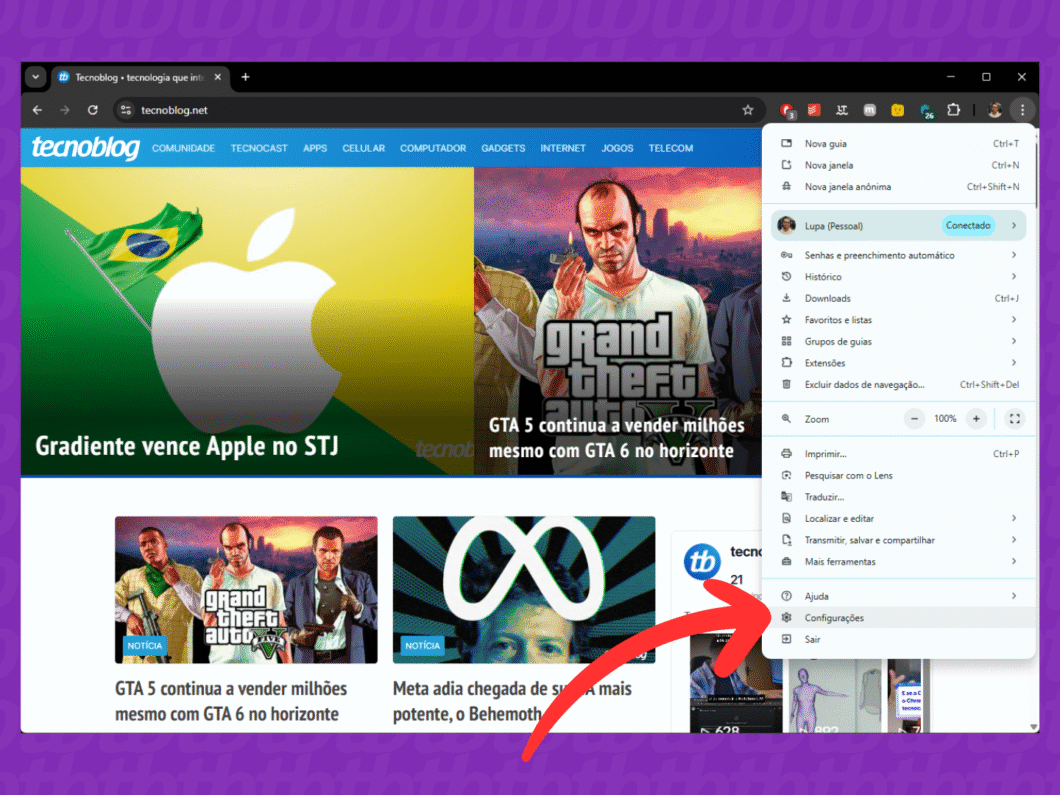
Task: Open lower GTA 5 card headline link
Action: tap(231, 701)
